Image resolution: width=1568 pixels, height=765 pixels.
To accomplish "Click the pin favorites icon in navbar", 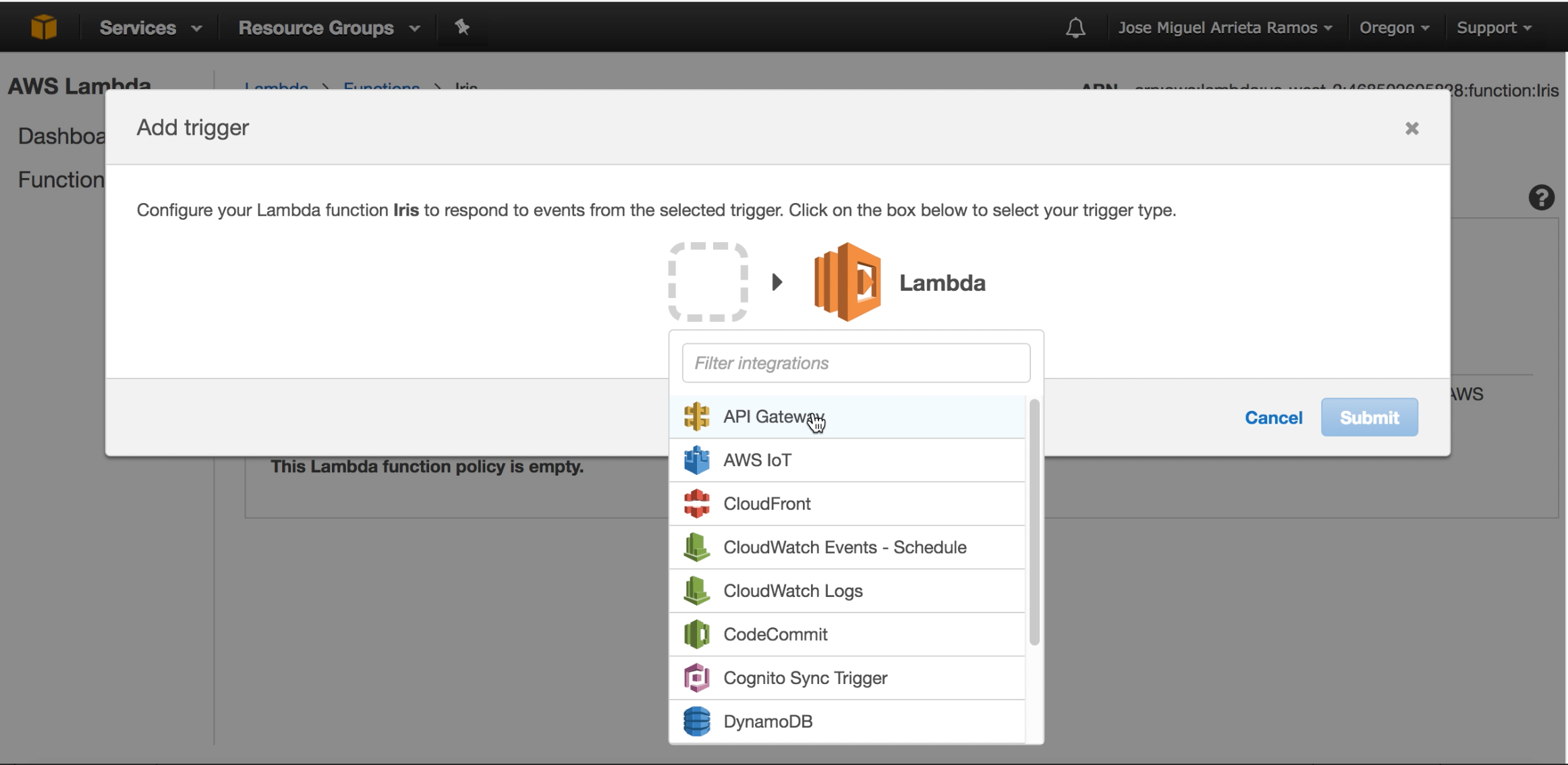I will (x=462, y=27).
